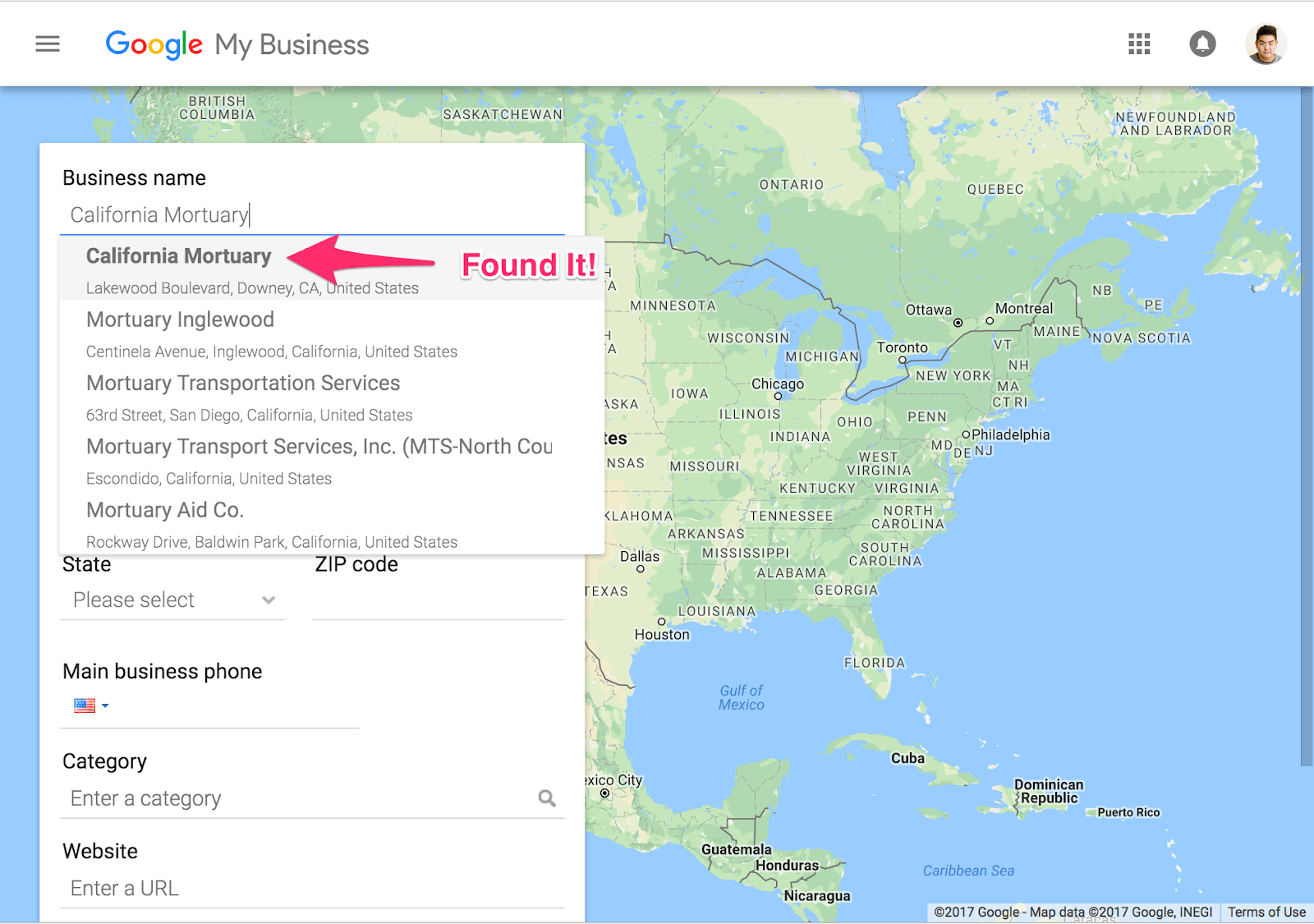Click the NOVA SCOTIA map label
Viewport: 1314px width, 924px height.
click(x=1142, y=338)
